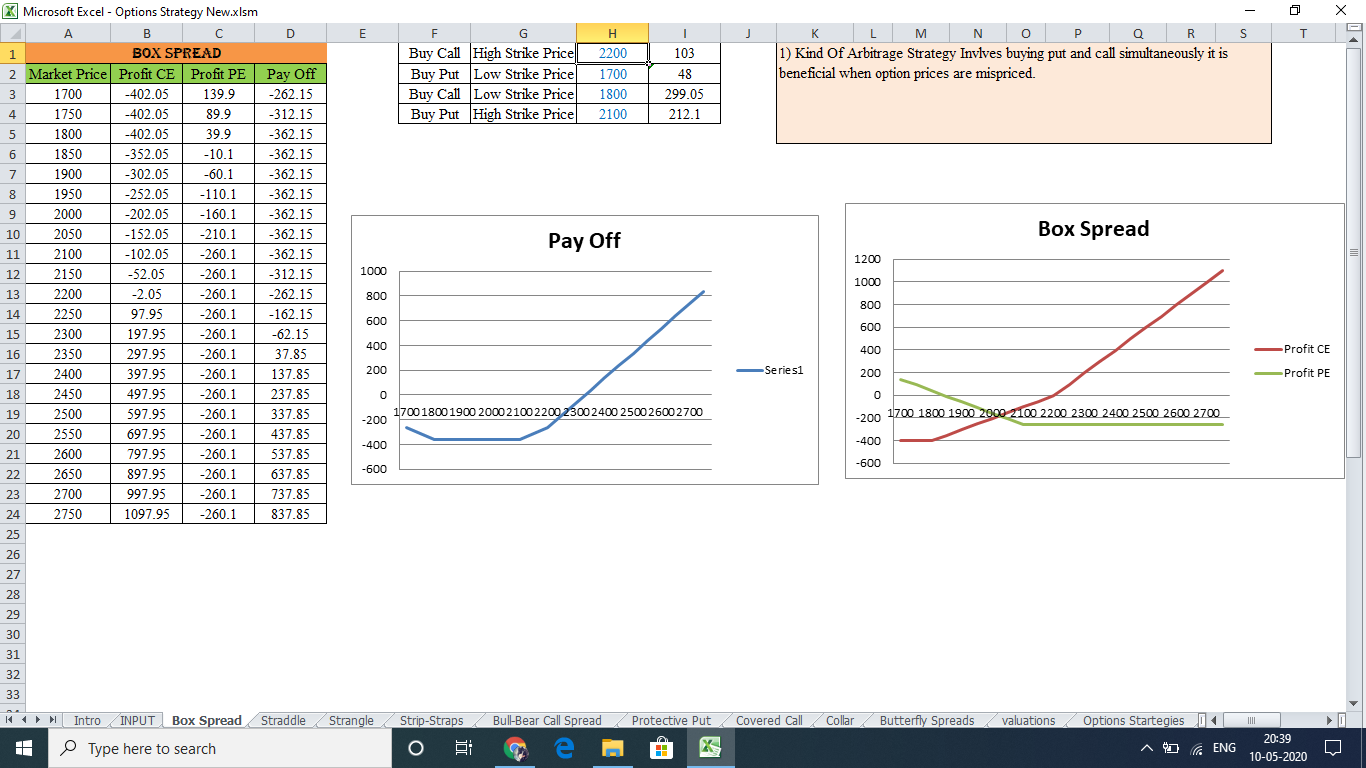Go to the last sheet tab arrow

point(53,720)
